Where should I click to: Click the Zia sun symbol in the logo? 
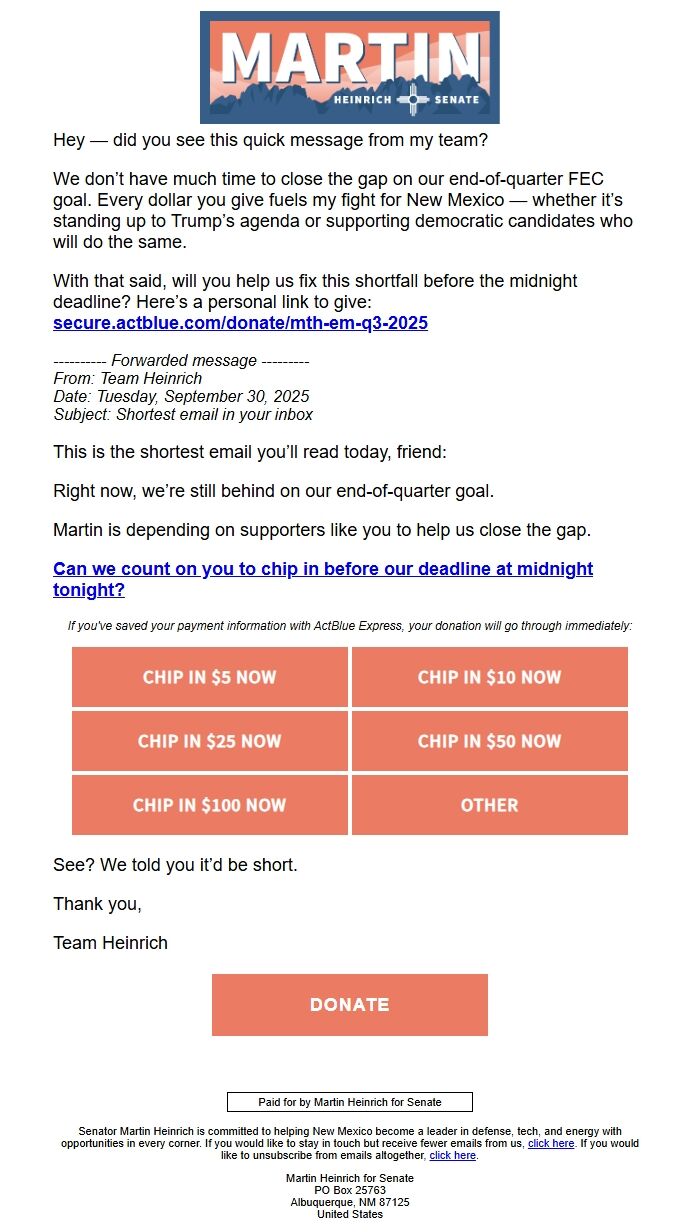click(x=412, y=100)
